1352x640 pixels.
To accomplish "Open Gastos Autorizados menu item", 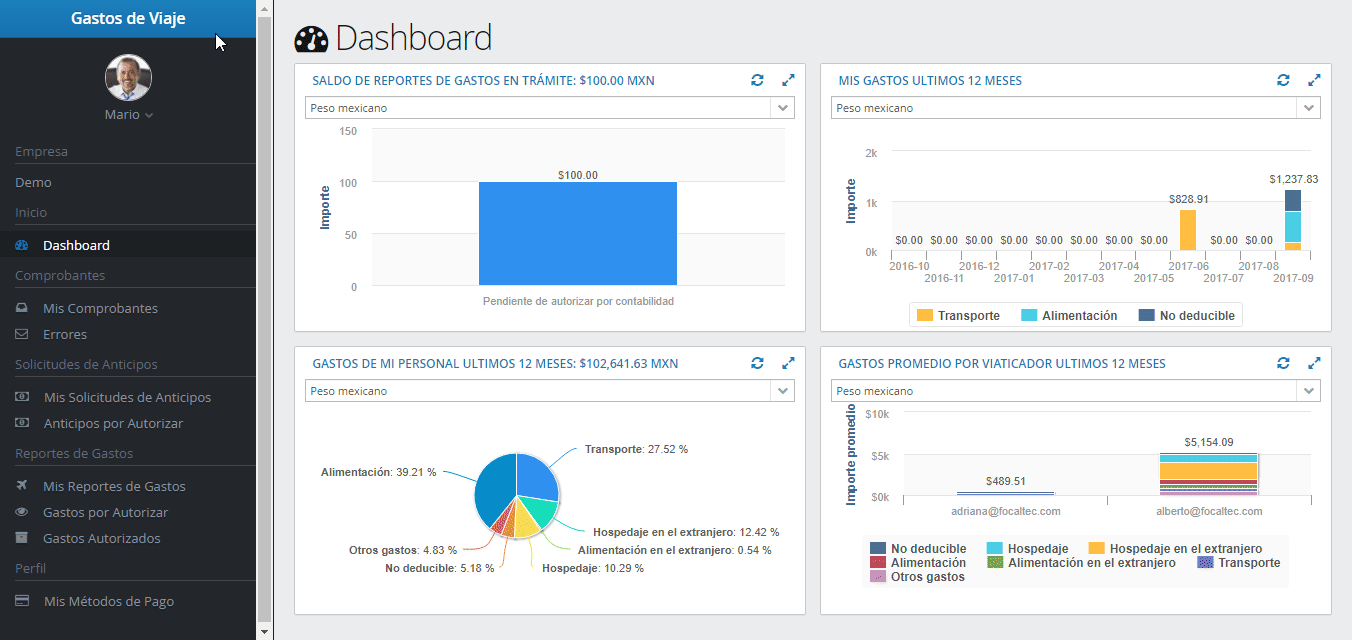I will point(101,538).
